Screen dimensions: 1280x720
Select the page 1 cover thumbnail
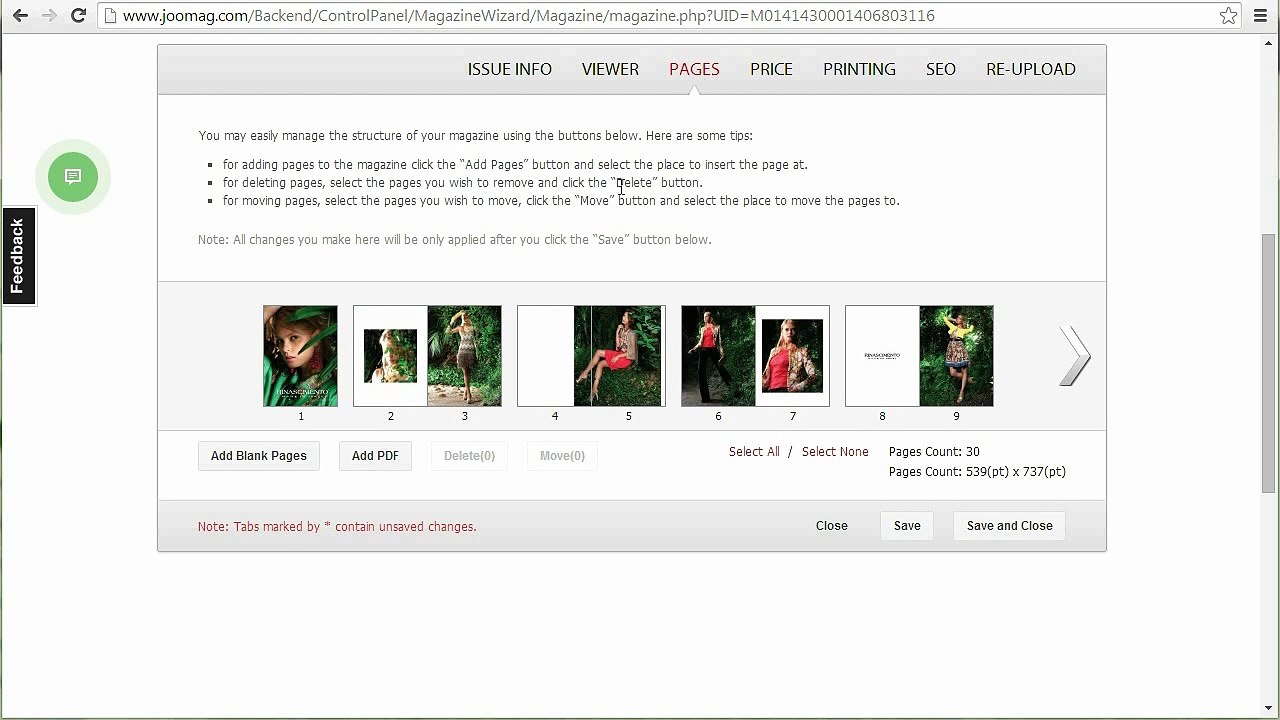click(x=300, y=356)
